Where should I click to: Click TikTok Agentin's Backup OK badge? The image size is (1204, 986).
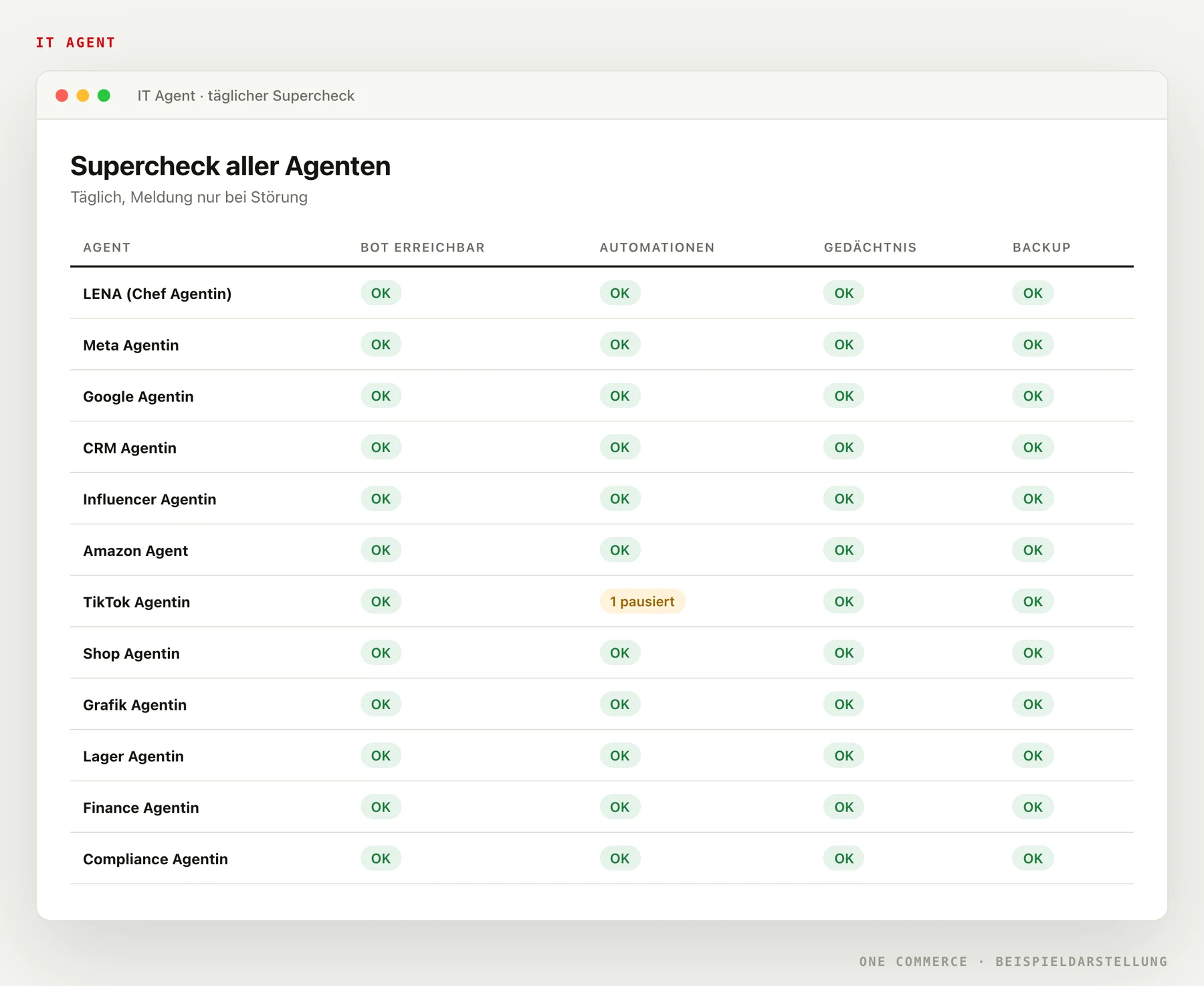click(1033, 601)
